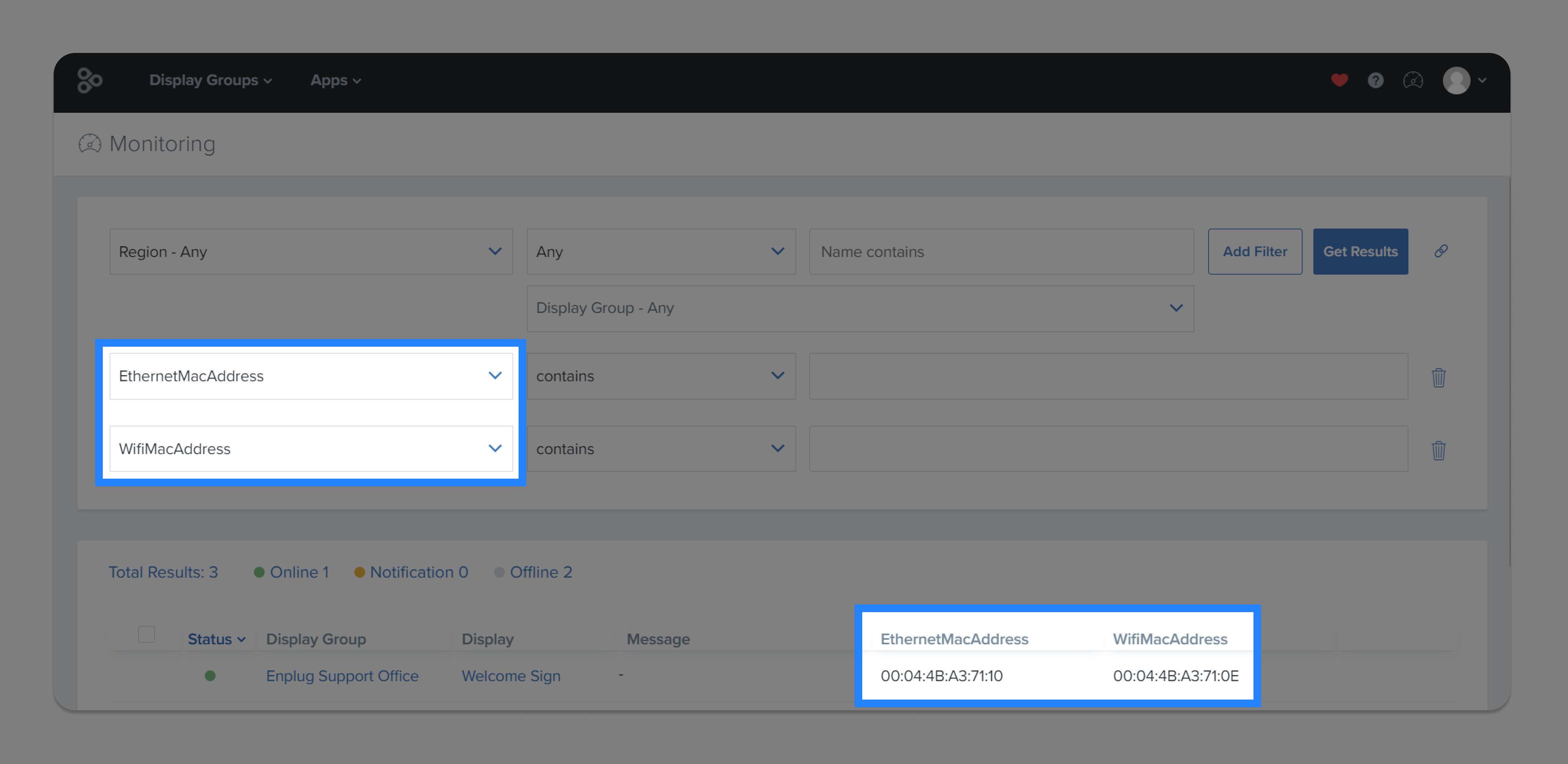Open the Welcome Sign display link
Image resolution: width=1568 pixels, height=764 pixels.
[511, 676]
